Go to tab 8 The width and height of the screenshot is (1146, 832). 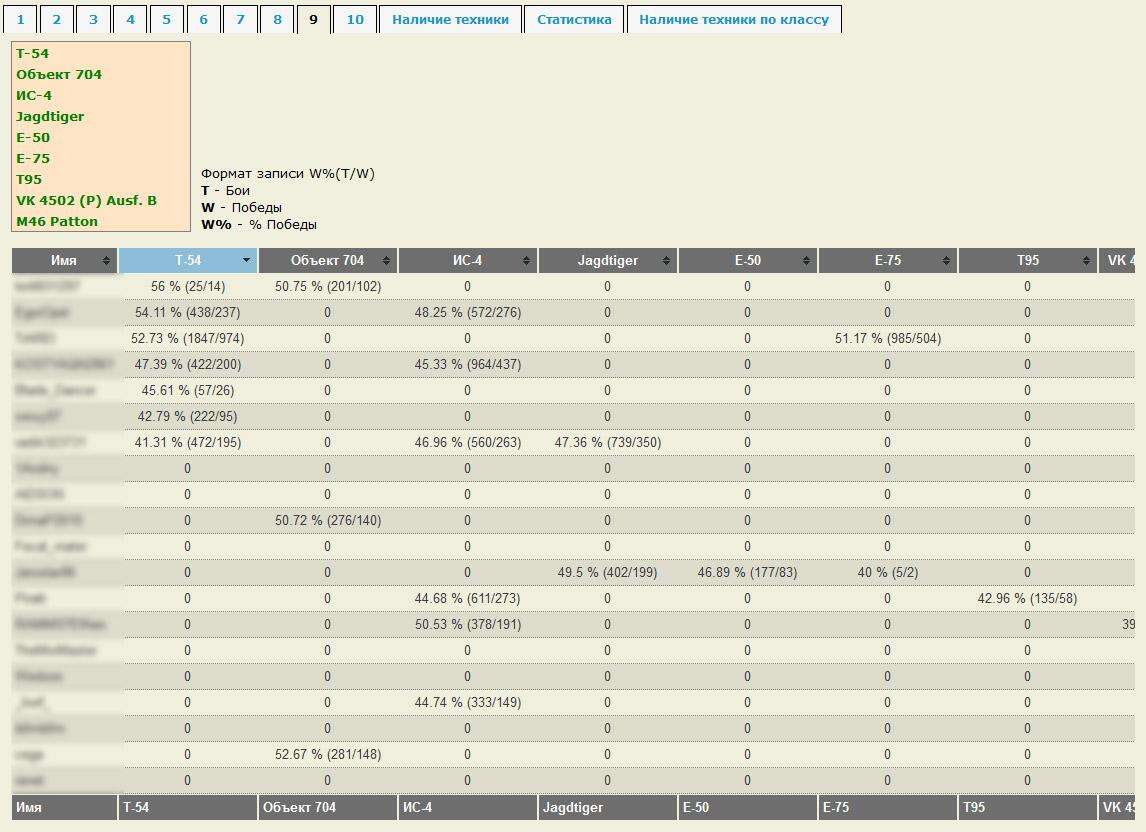pos(277,20)
